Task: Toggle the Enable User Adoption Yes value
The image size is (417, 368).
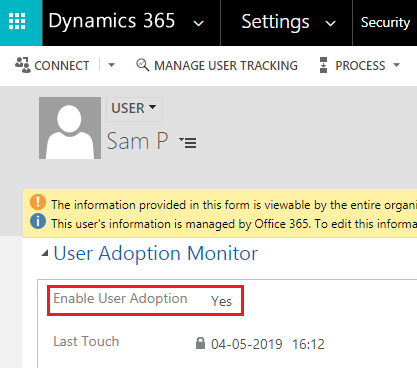Action: [x=221, y=301]
